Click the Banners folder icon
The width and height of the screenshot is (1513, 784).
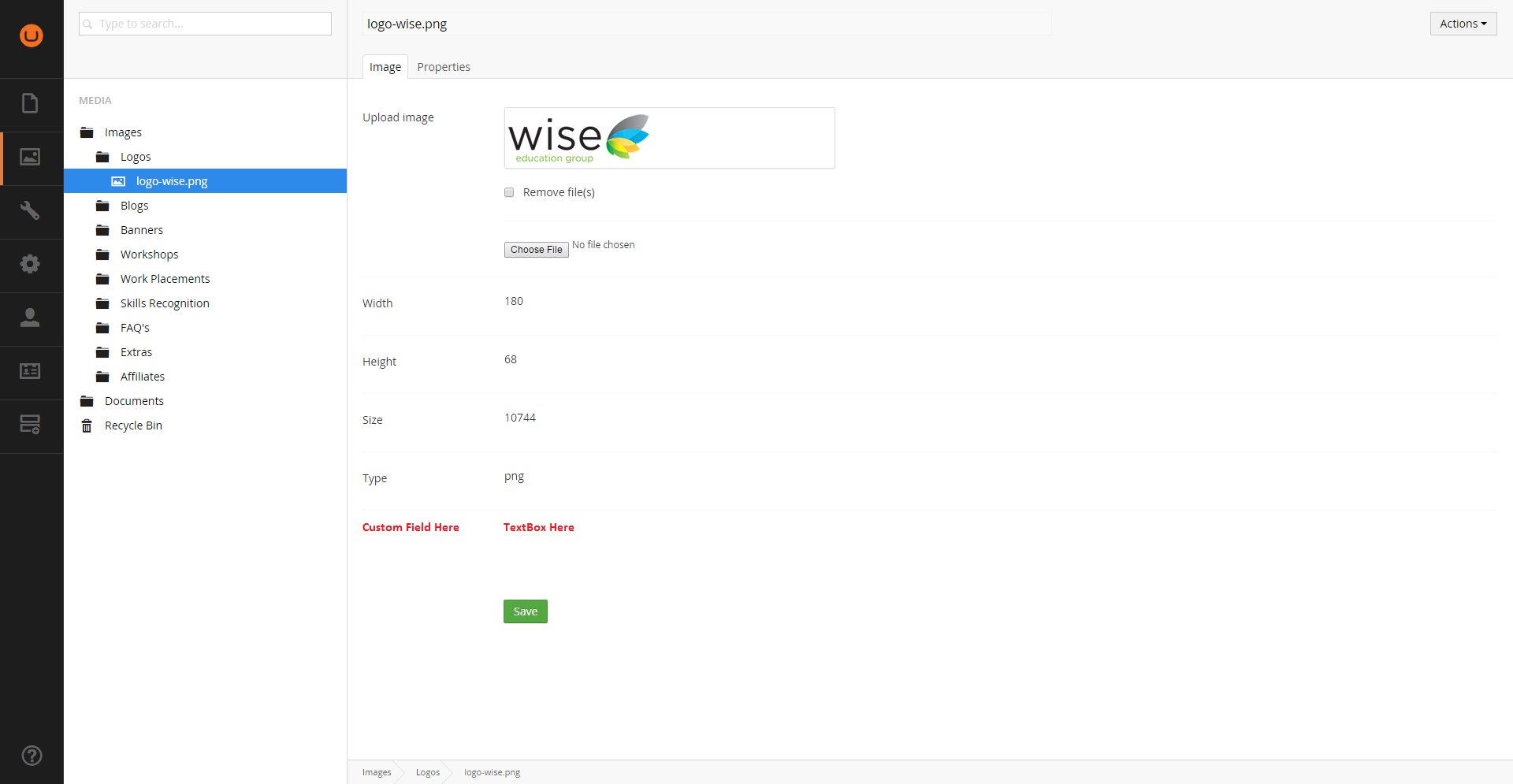coord(102,230)
